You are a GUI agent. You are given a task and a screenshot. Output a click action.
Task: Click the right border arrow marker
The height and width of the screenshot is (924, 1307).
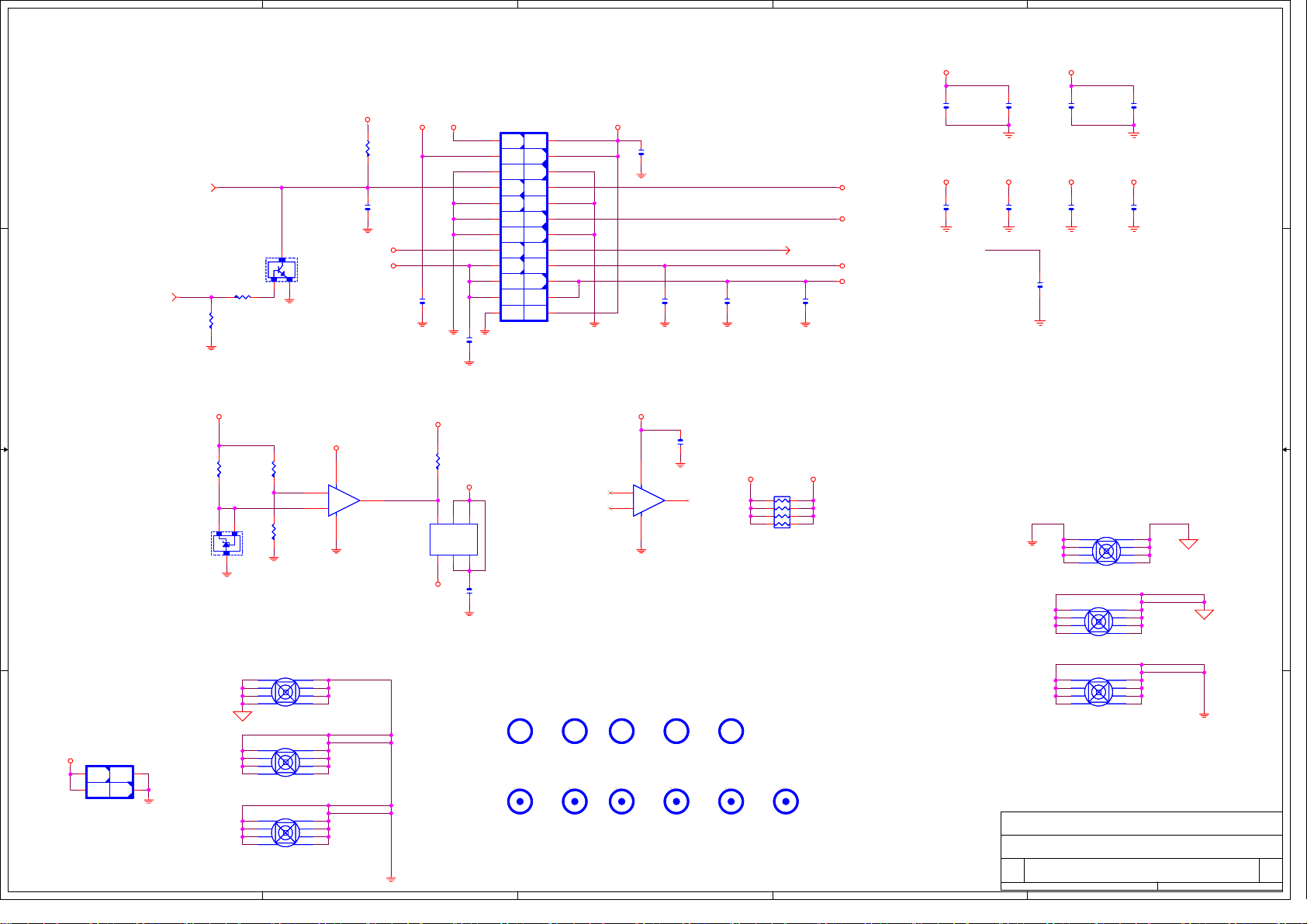(x=1286, y=449)
